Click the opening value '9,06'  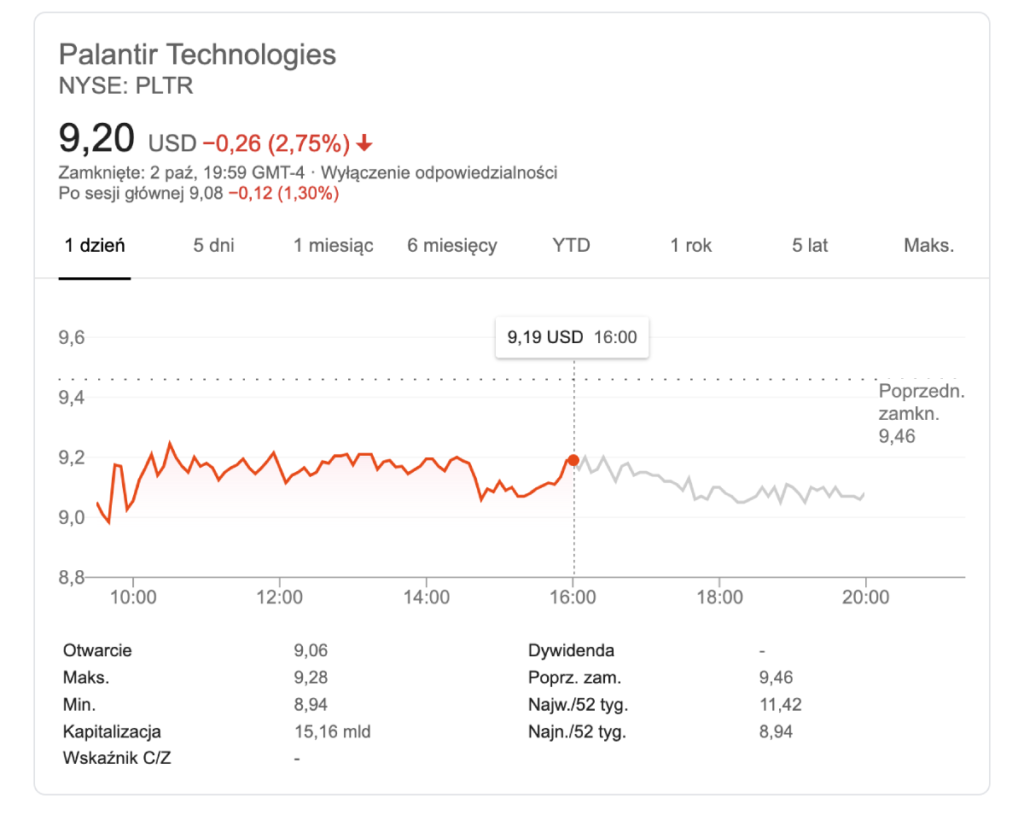pyautogui.click(x=311, y=651)
